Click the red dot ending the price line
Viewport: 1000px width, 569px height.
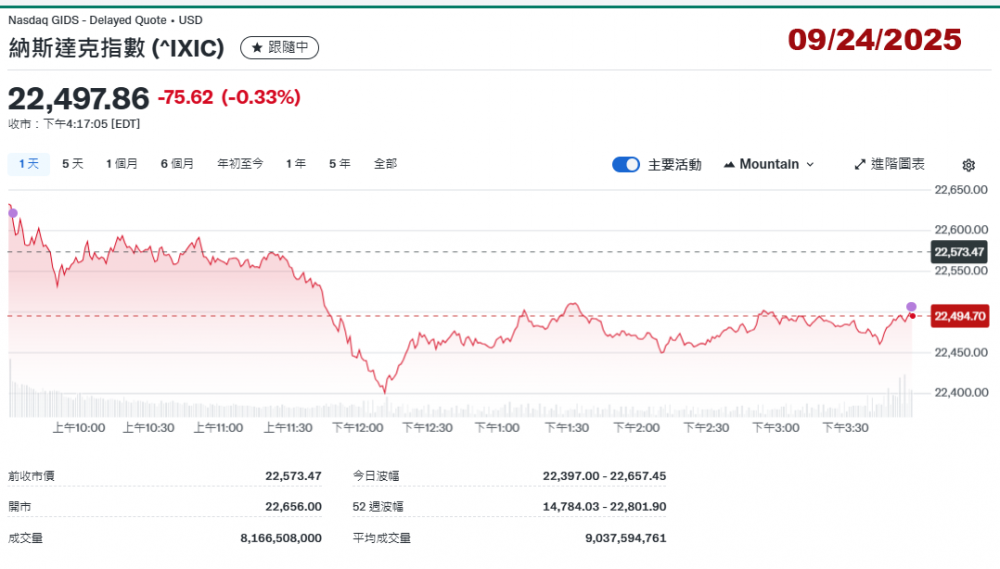(912, 316)
